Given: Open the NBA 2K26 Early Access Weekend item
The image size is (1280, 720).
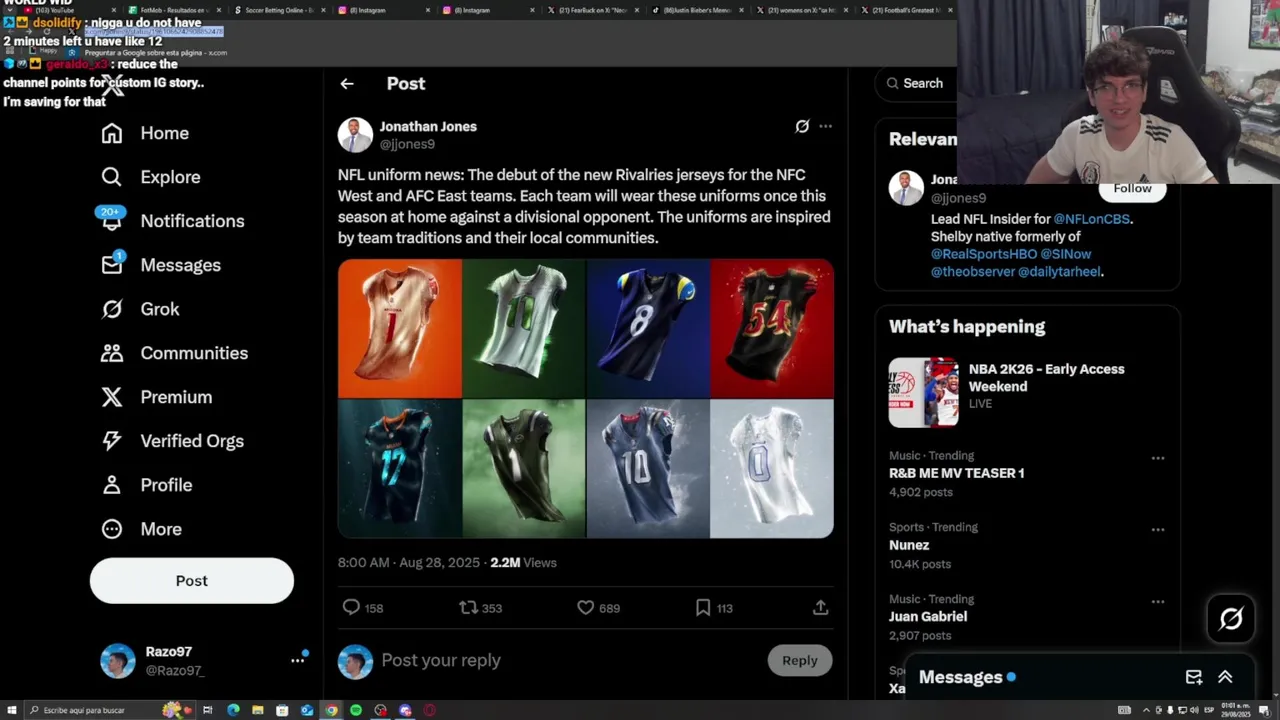Looking at the screenshot, I should 1028,392.
